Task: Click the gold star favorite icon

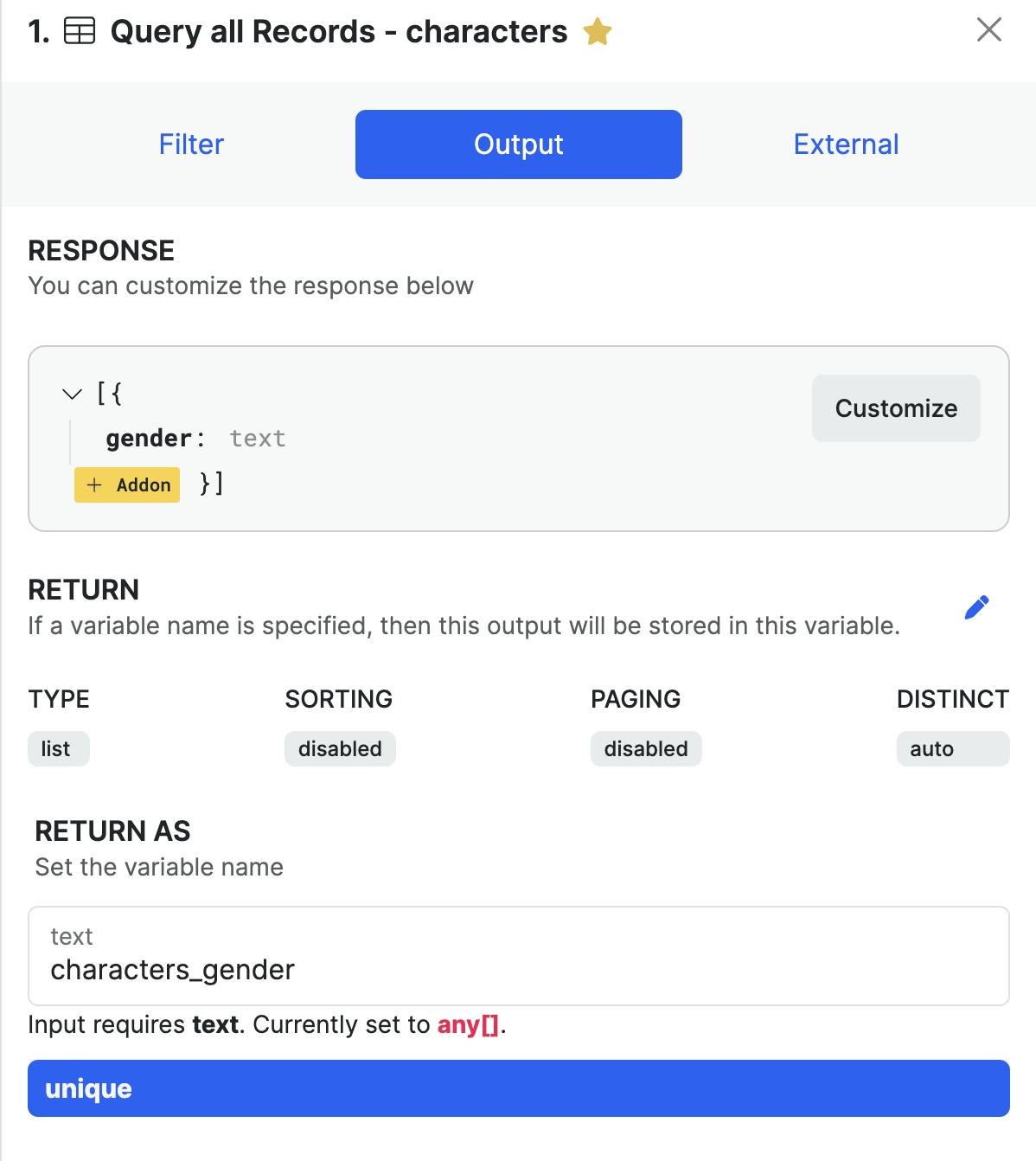Action: (598, 33)
